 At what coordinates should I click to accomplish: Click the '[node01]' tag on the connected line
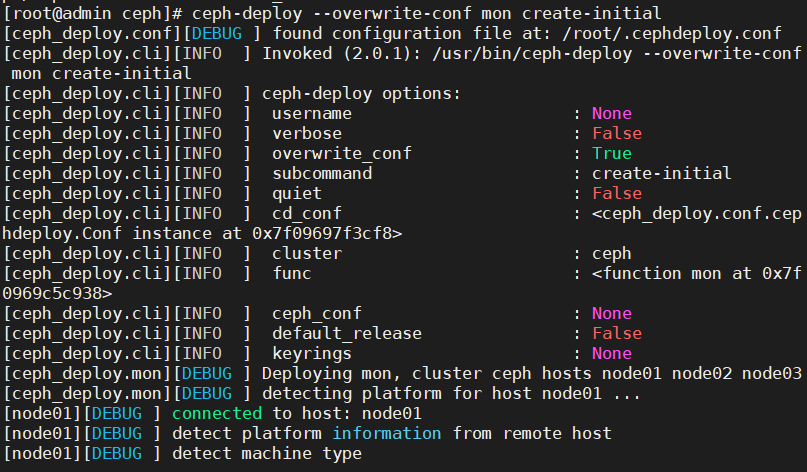coord(42,414)
